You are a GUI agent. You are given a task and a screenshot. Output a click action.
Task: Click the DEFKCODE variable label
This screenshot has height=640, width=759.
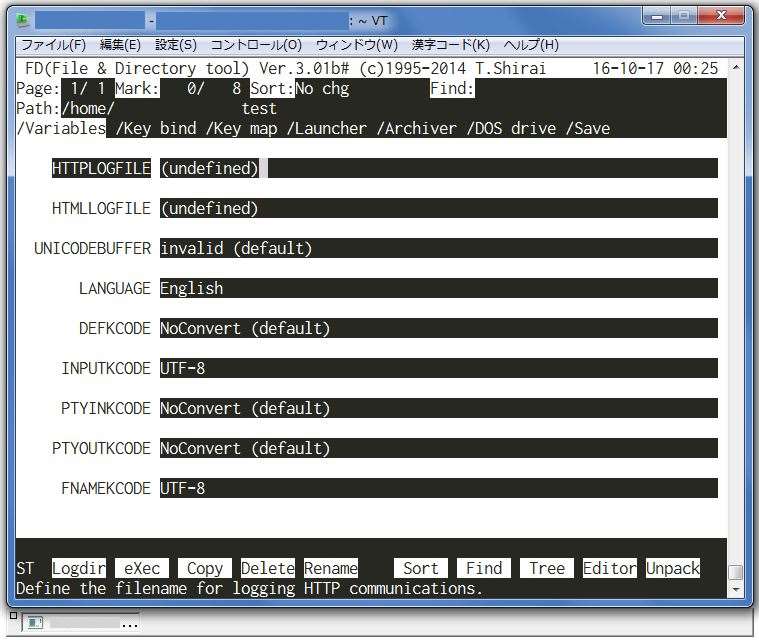pos(115,328)
